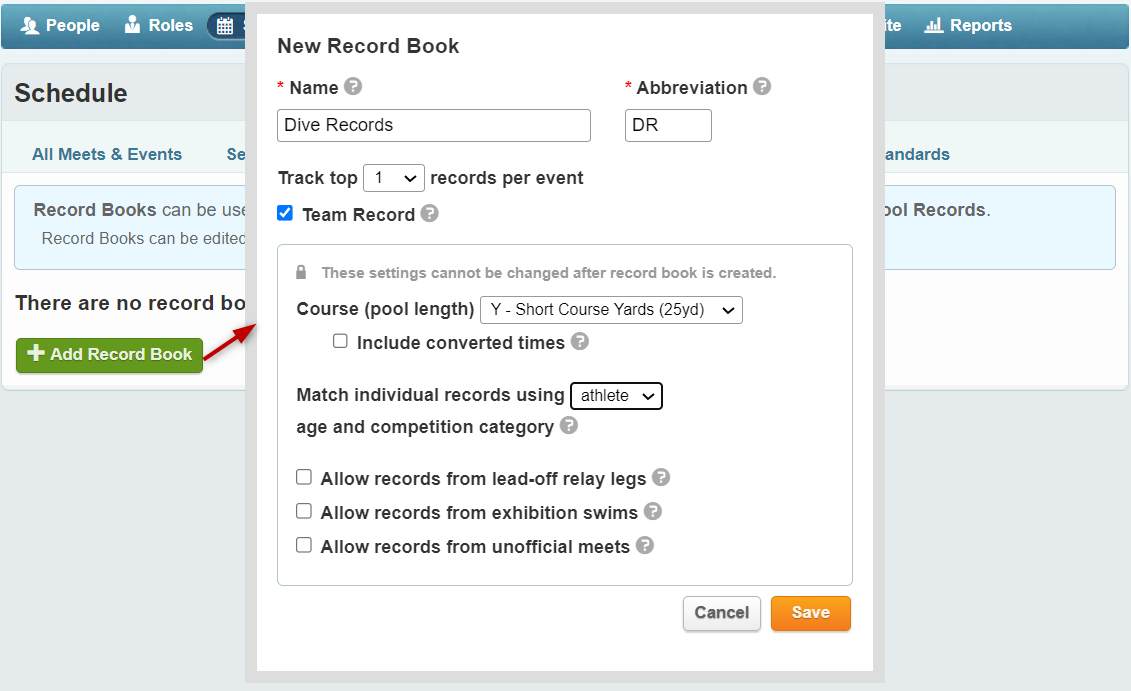Uncheck the Team Record checkbox
1131x691 pixels.
(x=284, y=212)
